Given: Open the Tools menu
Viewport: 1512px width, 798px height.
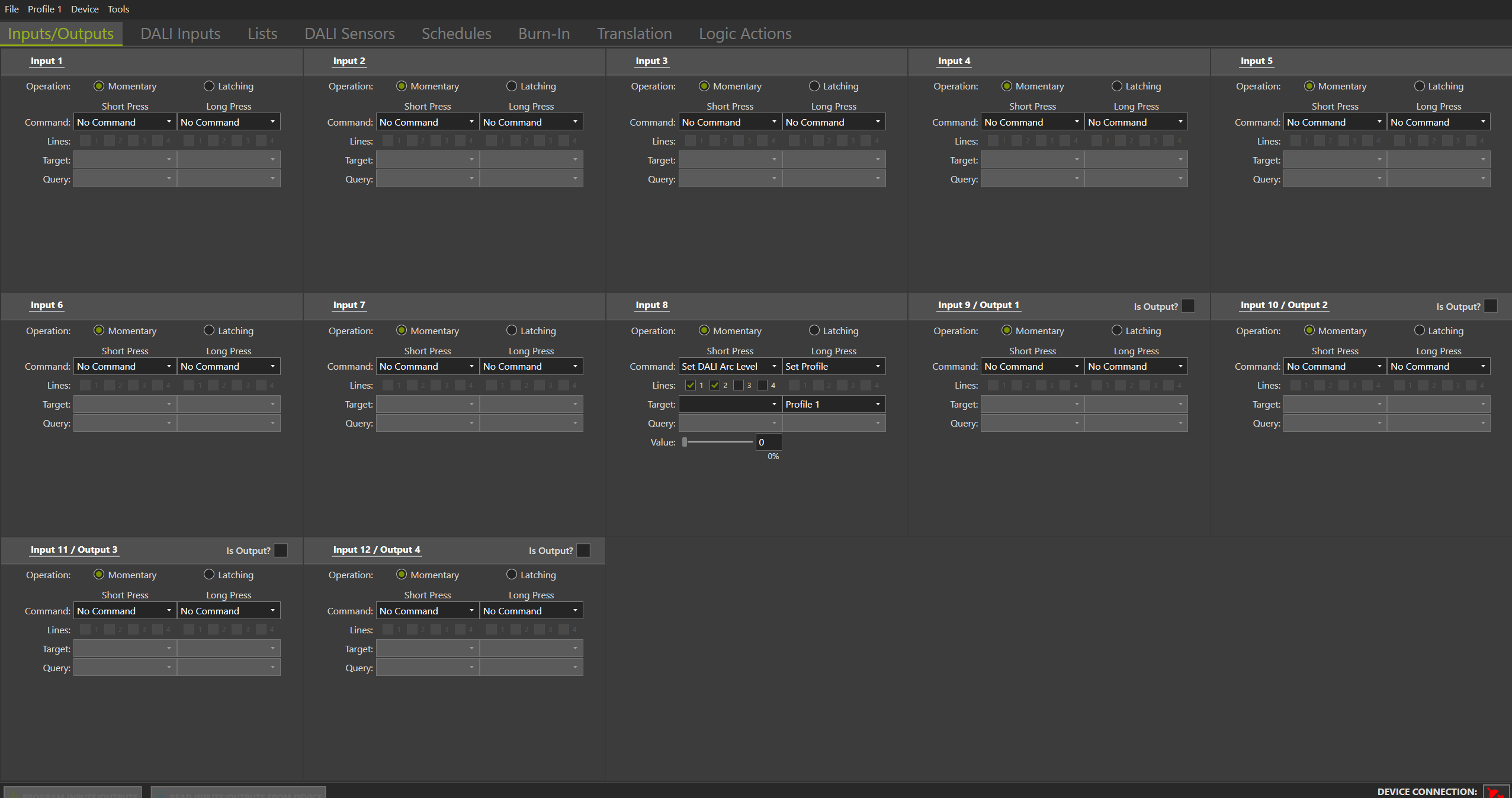Looking at the screenshot, I should 118,9.
